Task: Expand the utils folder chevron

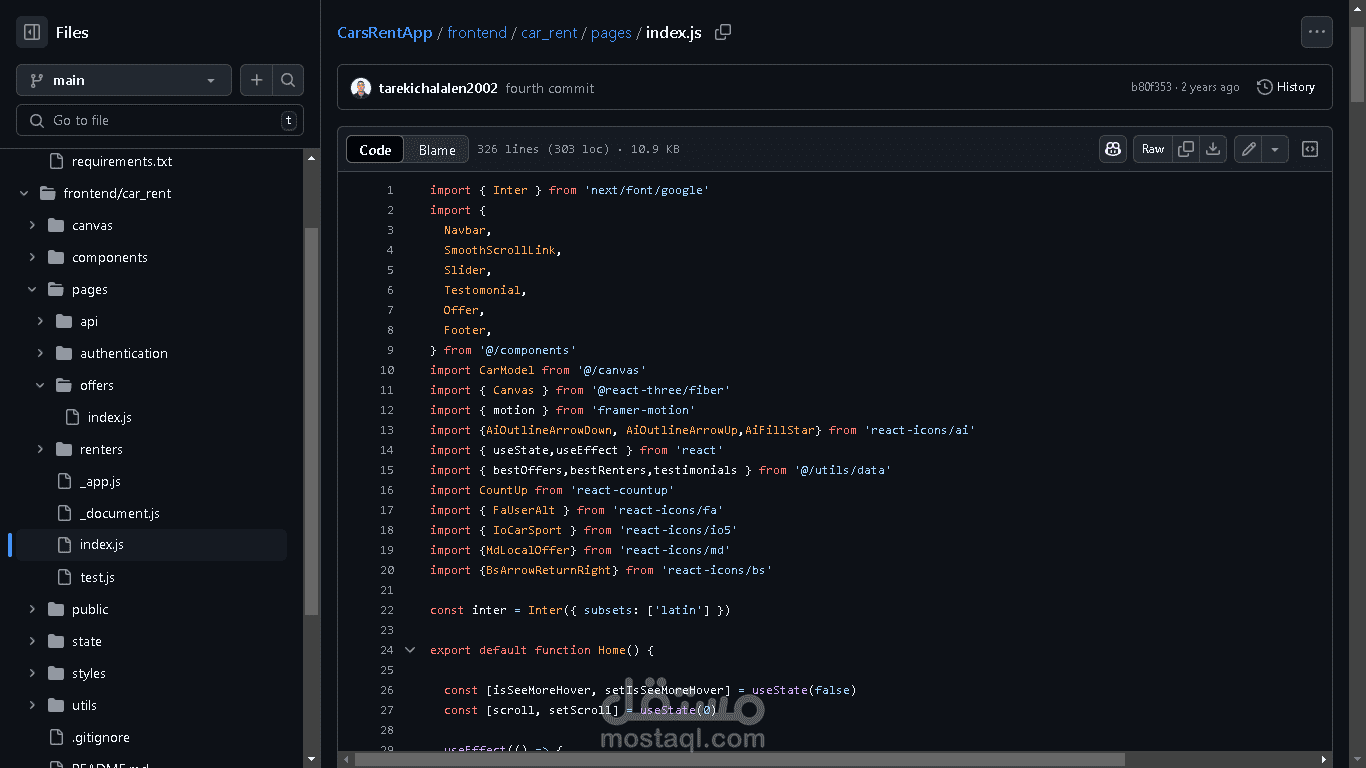Action: [x=32, y=705]
